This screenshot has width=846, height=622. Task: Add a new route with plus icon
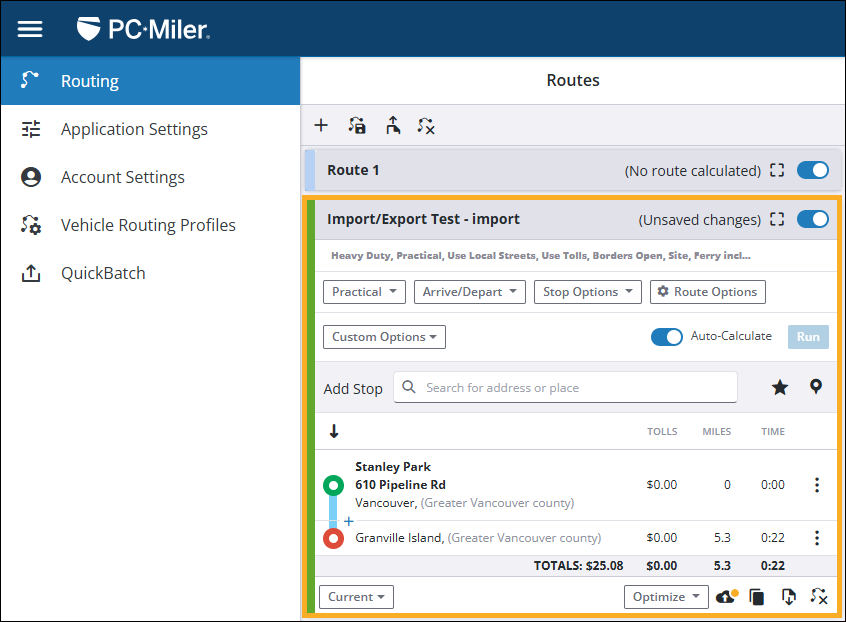321,125
